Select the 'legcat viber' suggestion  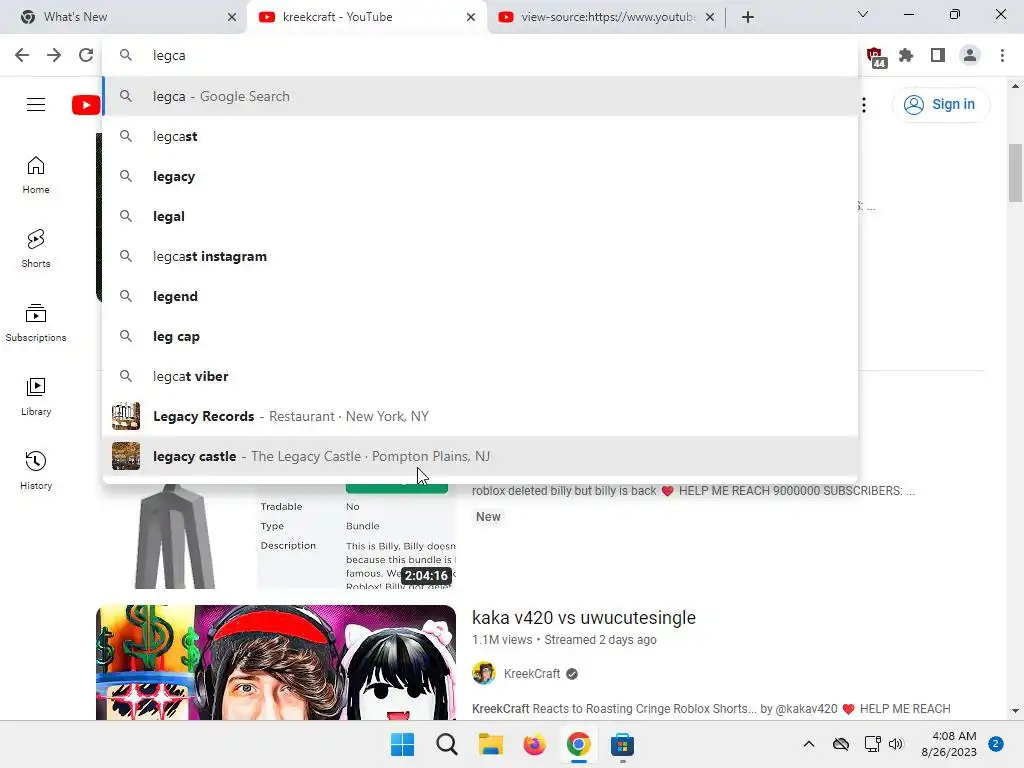tap(480, 376)
